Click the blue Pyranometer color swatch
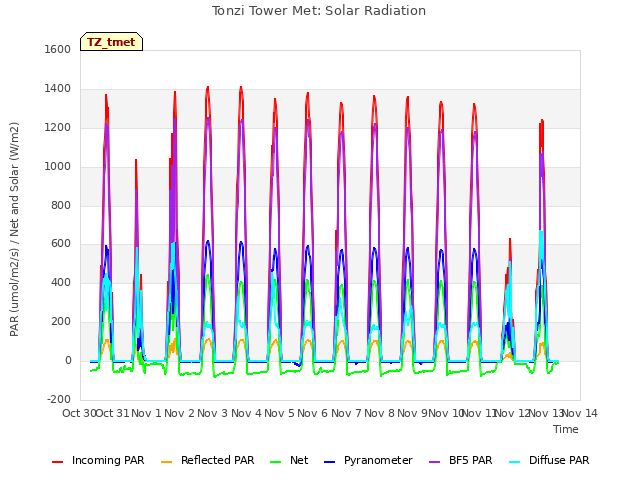The width and height of the screenshot is (640, 480). (x=329, y=462)
